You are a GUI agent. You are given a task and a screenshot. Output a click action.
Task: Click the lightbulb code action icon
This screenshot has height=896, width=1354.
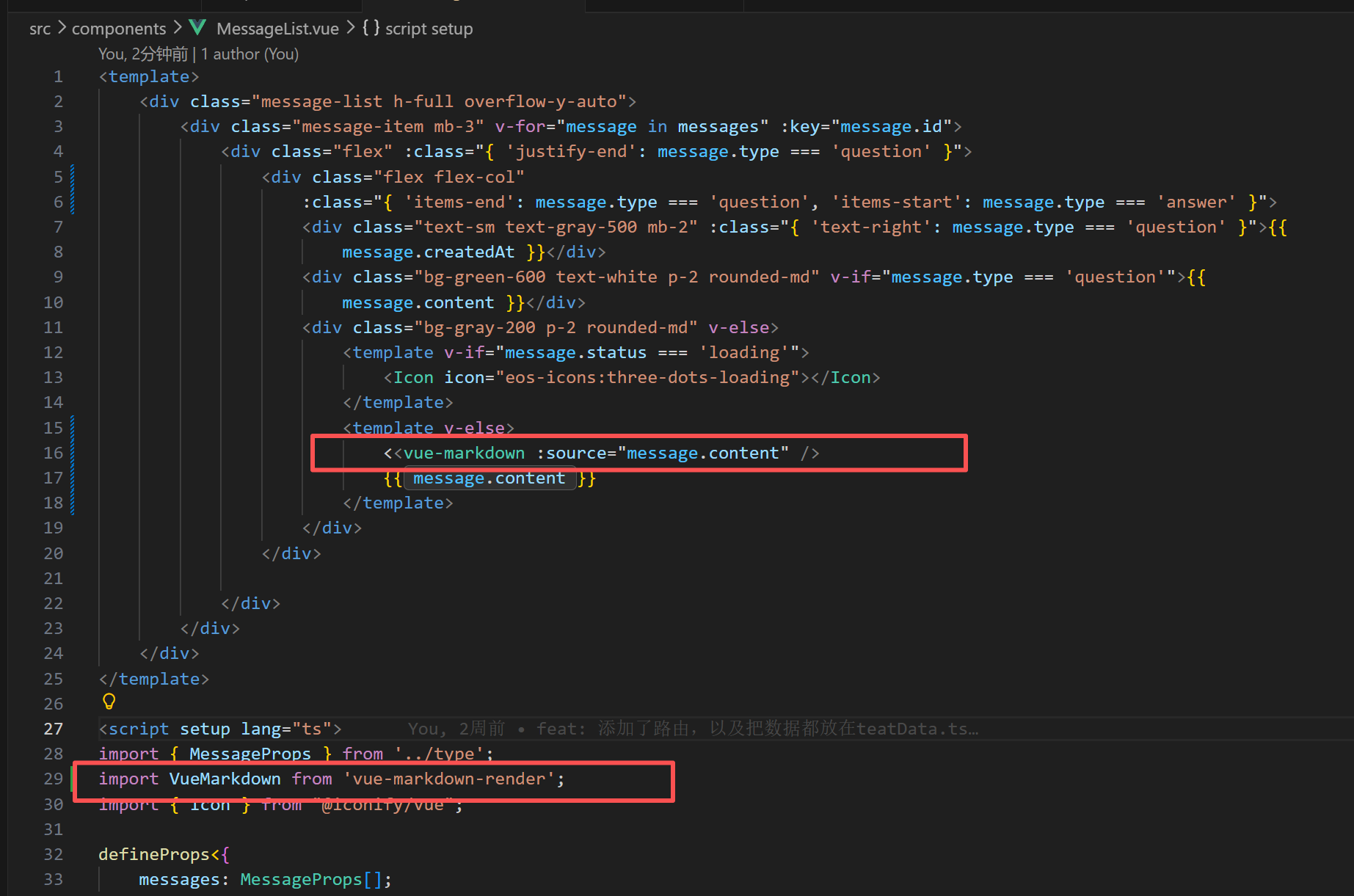pos(109,702)
